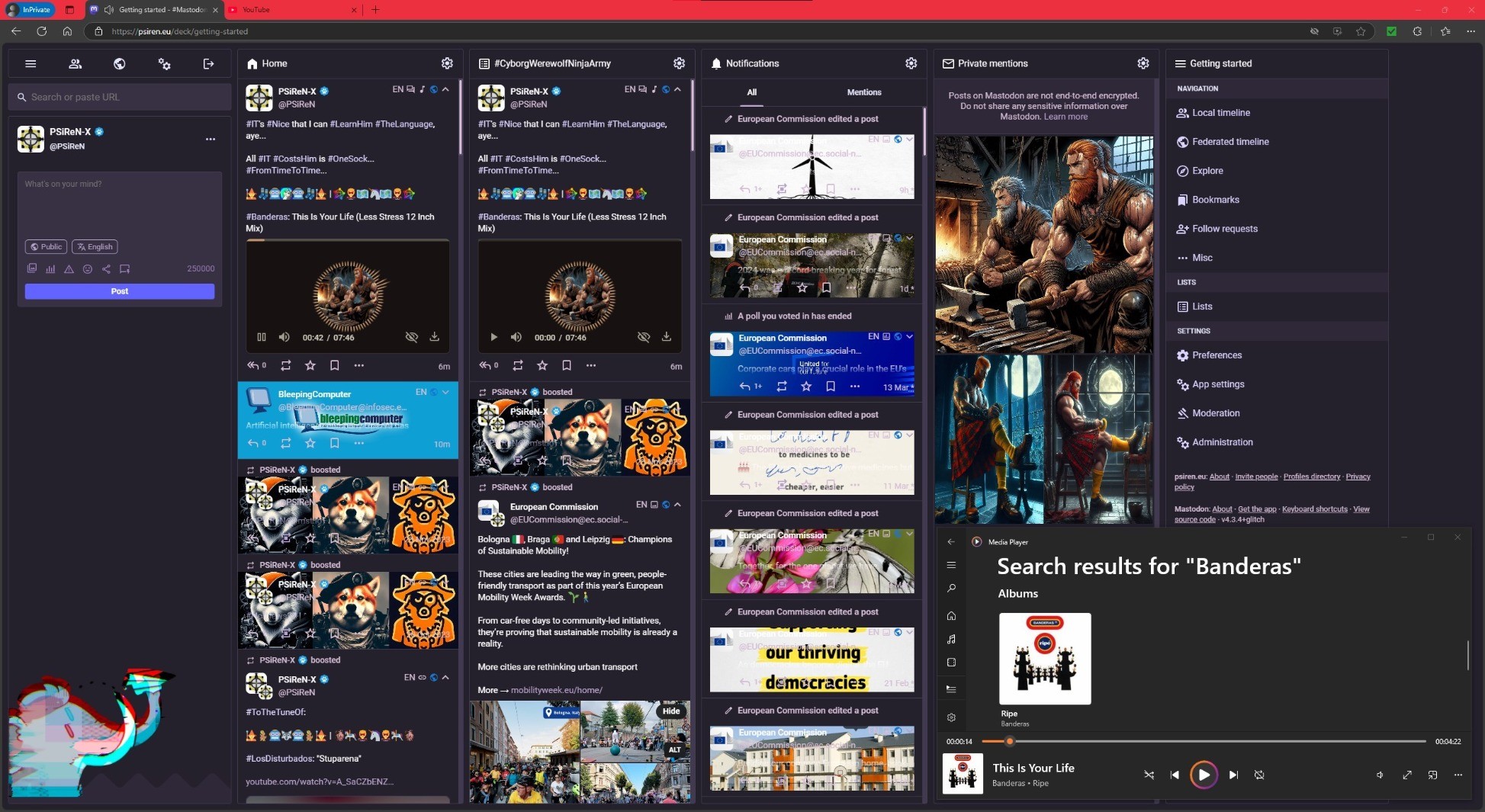This screenshot has width=1485, height=812.
Task: Open more options menu on the compose profile
Action: [x=211, y=139]
